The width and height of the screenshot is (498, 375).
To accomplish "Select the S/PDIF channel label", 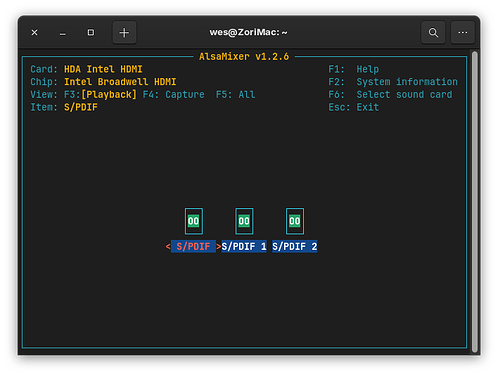I will [193, 247].
